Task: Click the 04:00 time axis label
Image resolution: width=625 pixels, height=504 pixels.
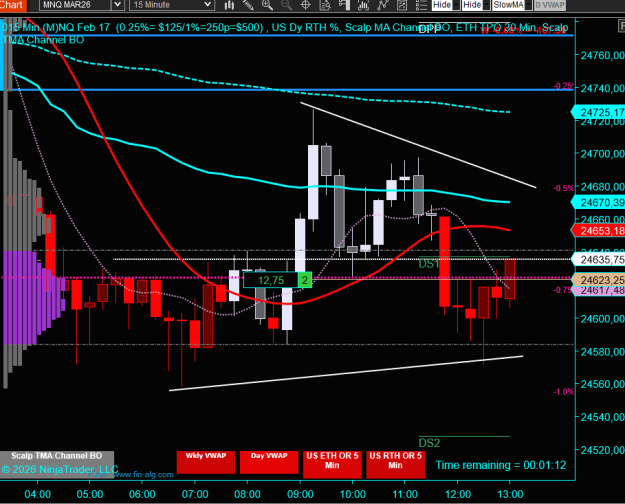Action: 37,494
